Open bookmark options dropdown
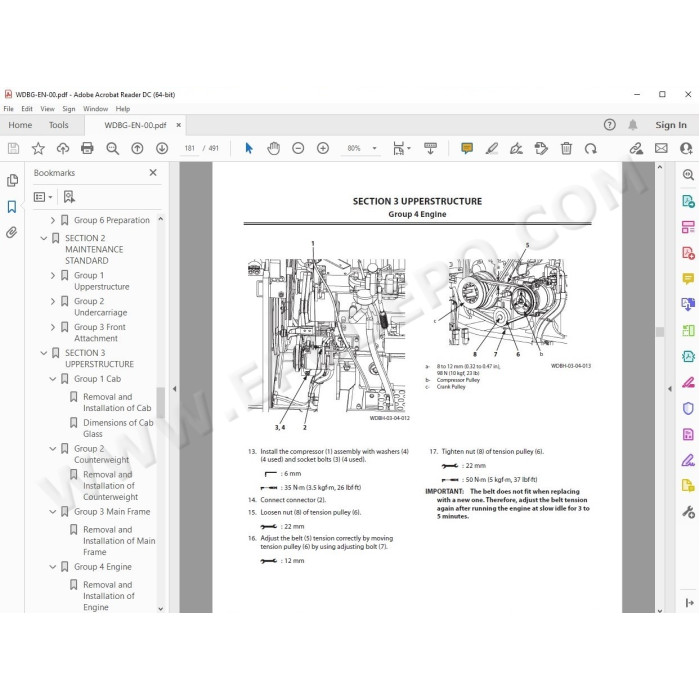Viewport: 700px width, 700px height. pos(43,197)
